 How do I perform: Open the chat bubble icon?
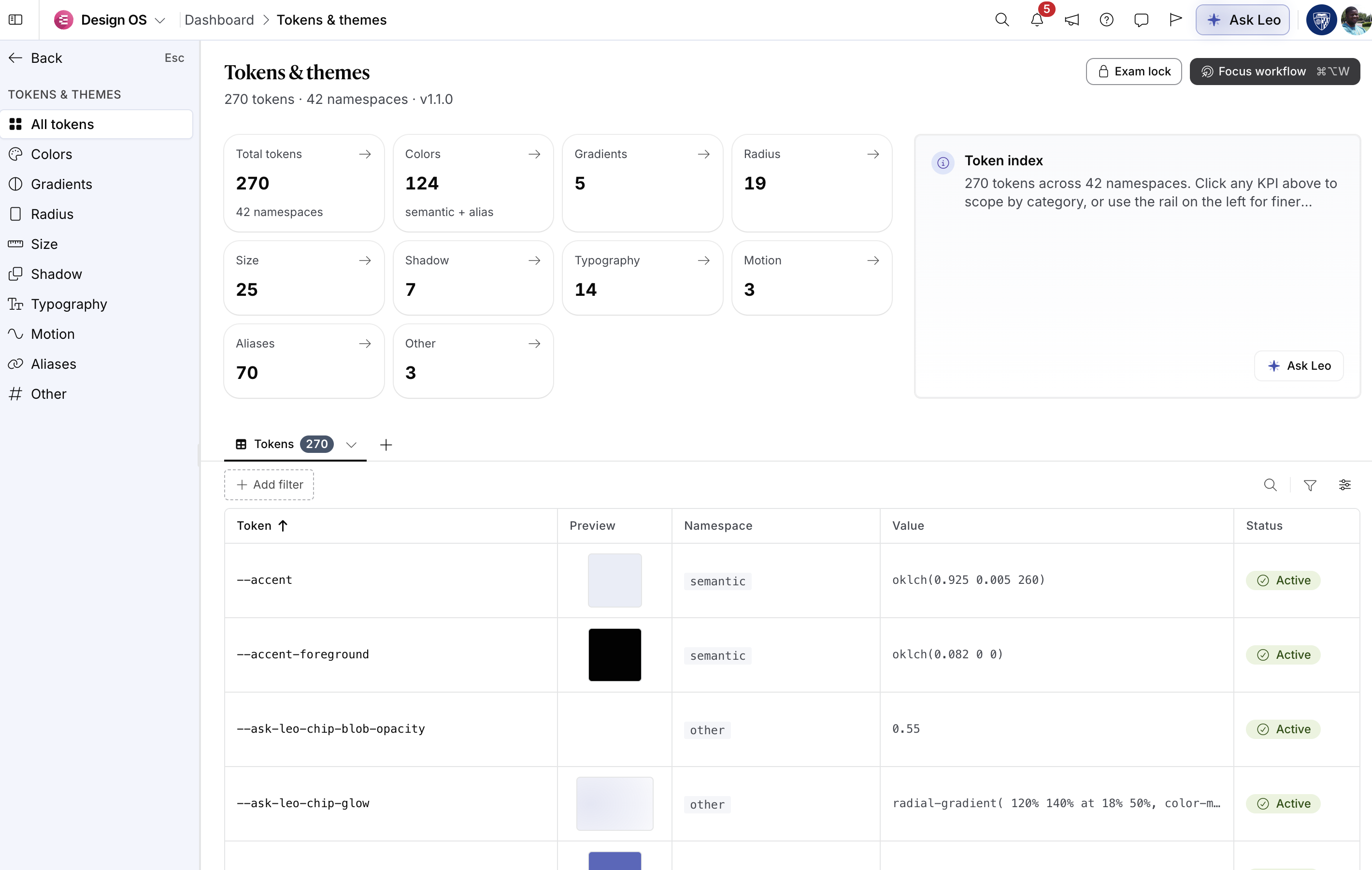point(1141,20)
